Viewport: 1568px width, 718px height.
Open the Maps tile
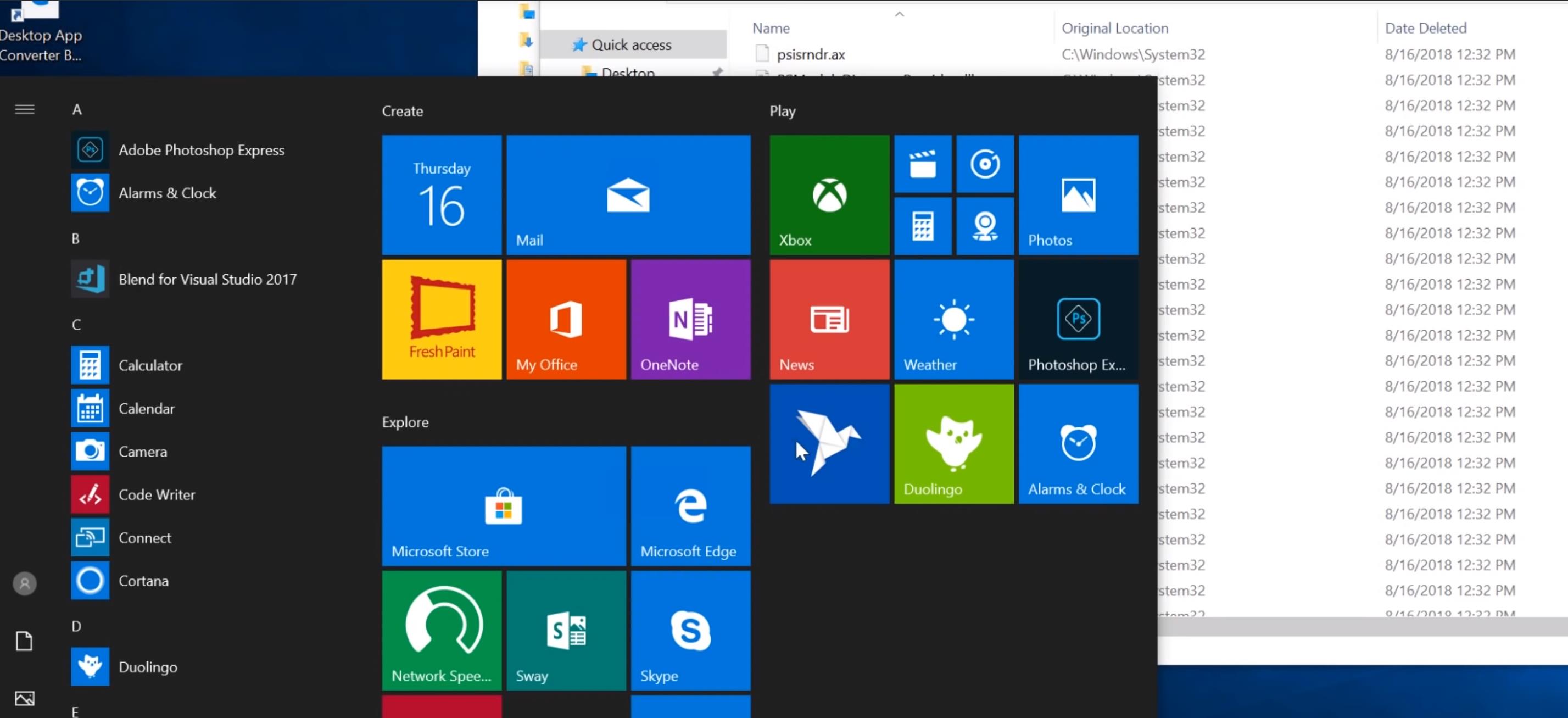click(985, 226)
